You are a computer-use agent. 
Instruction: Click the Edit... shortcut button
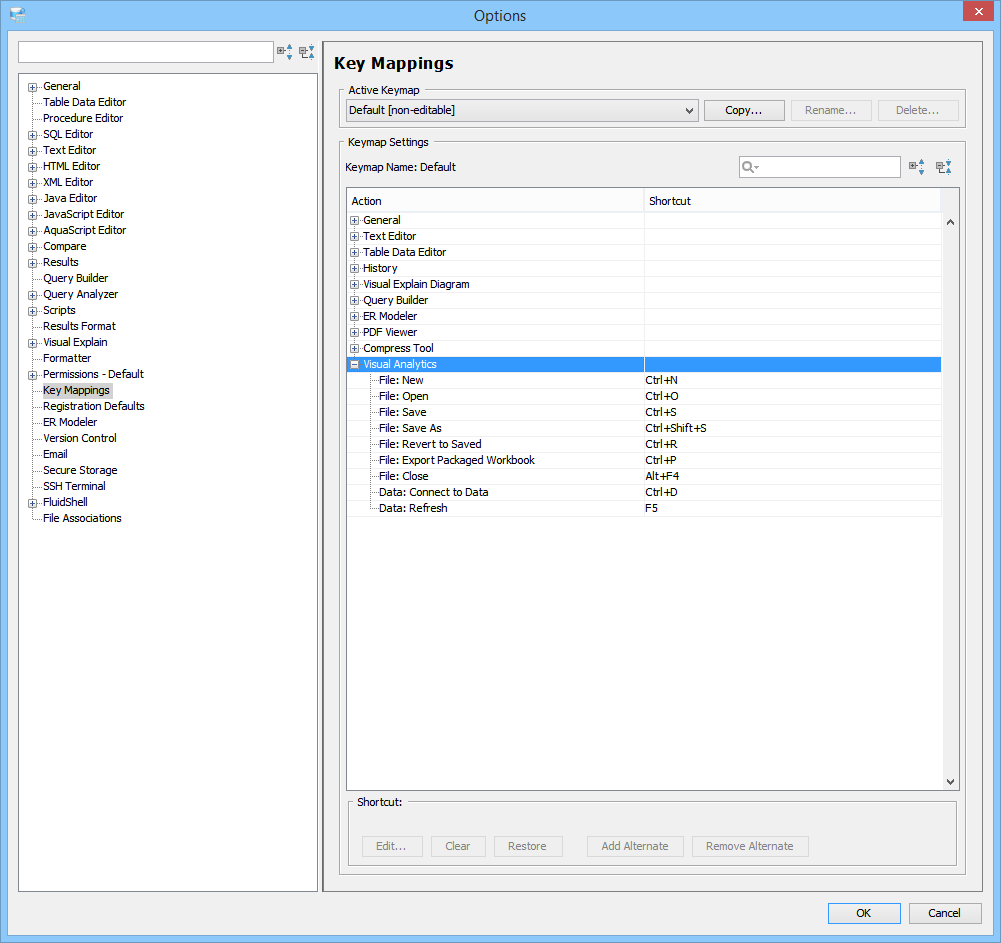(391, 846)
